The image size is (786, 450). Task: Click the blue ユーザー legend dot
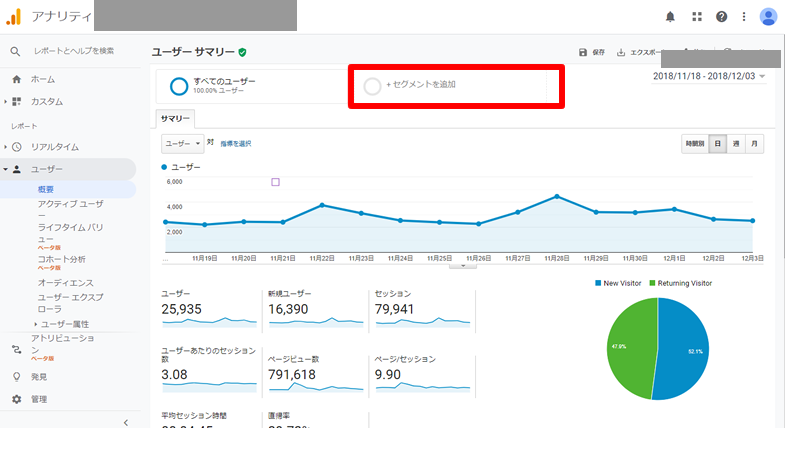click(164, 167)
